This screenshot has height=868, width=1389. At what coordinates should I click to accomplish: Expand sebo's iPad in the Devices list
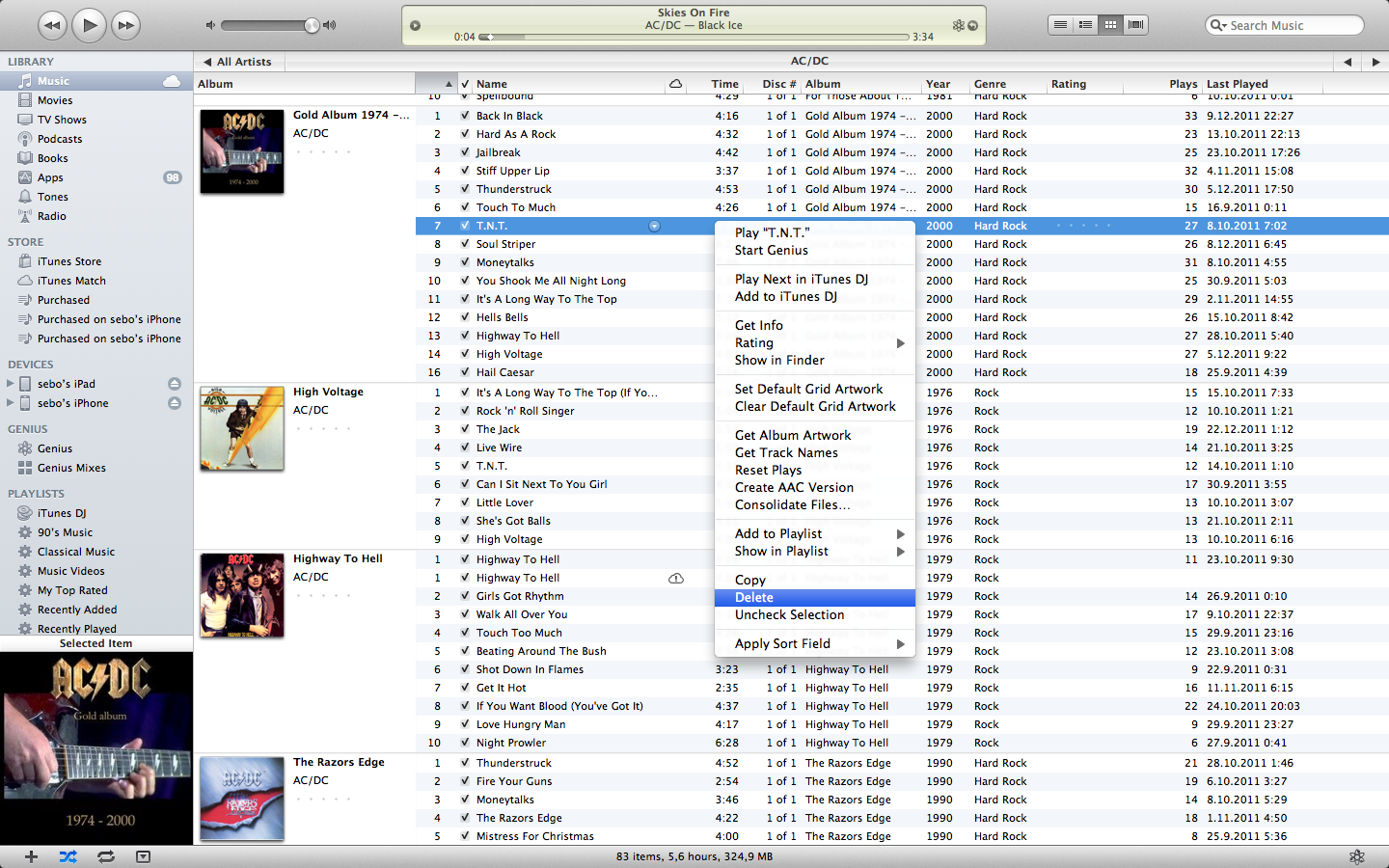pyautogui.click(x=11, y=384)
